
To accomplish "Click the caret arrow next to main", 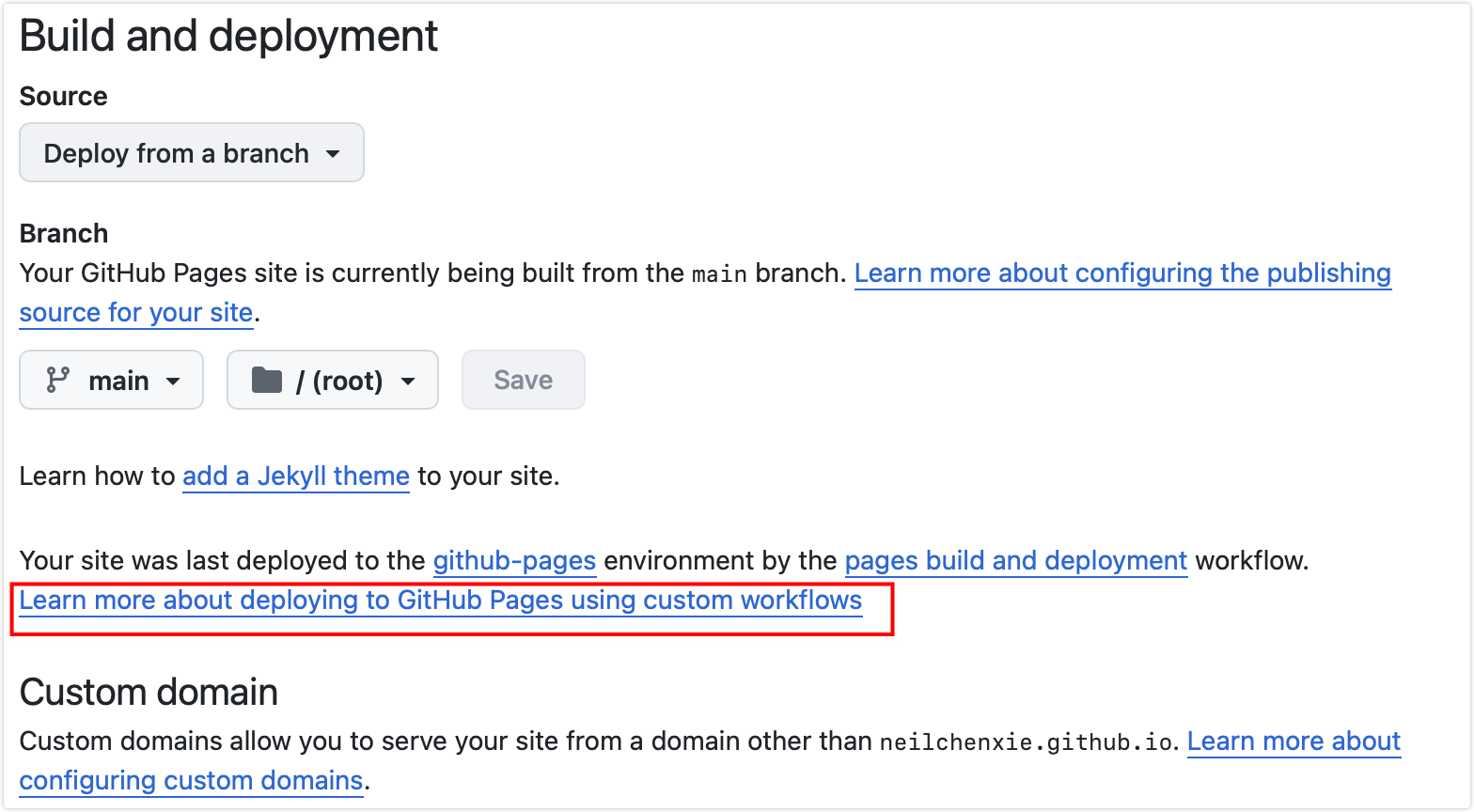I will (x=173, y=381).
